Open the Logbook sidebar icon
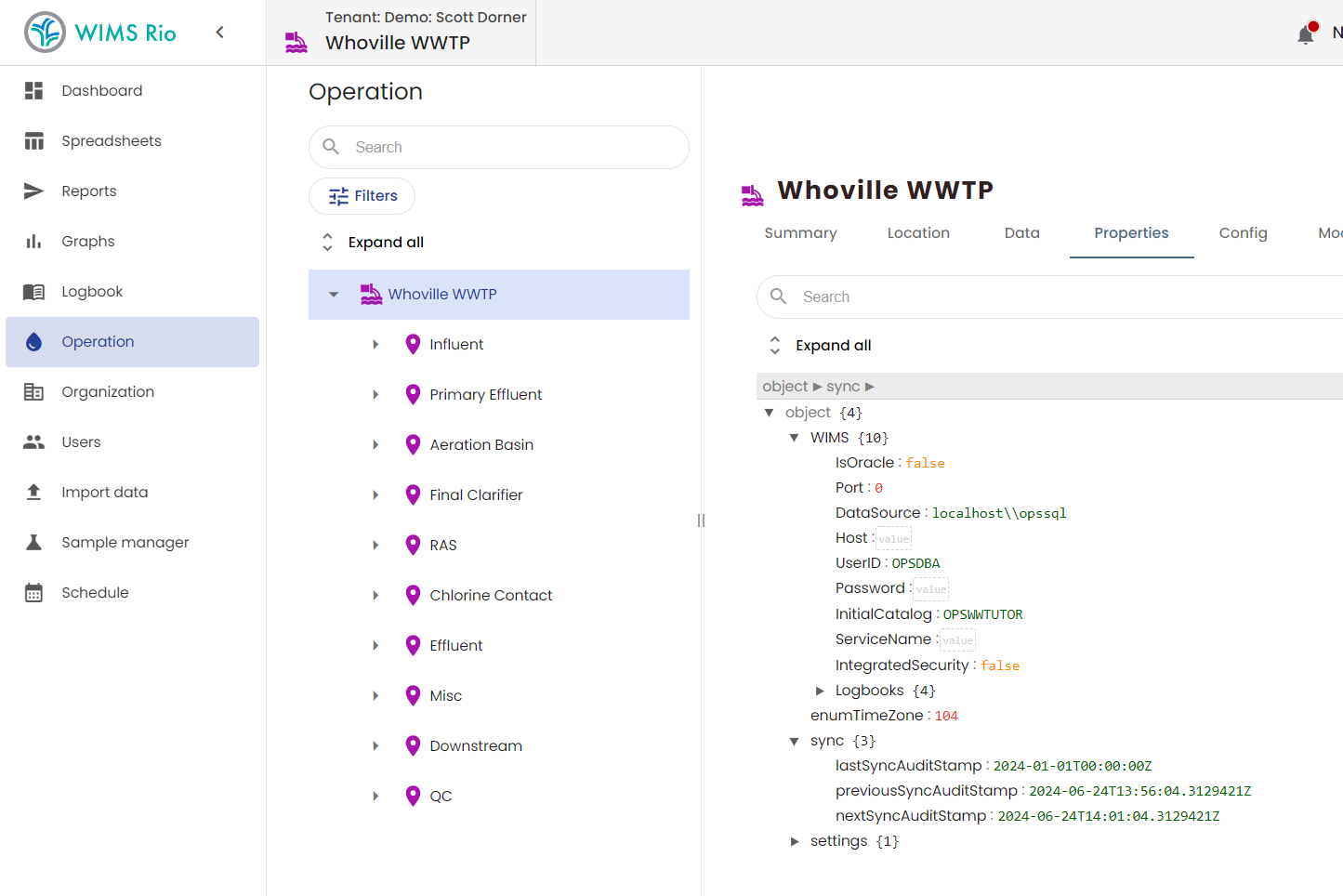 [33, 292]
